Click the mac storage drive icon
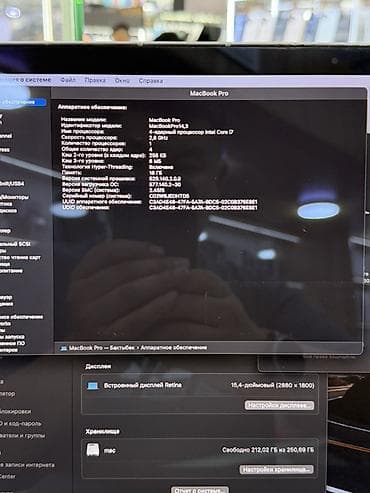This screenshot has width=370, height=493. point(93,450)
